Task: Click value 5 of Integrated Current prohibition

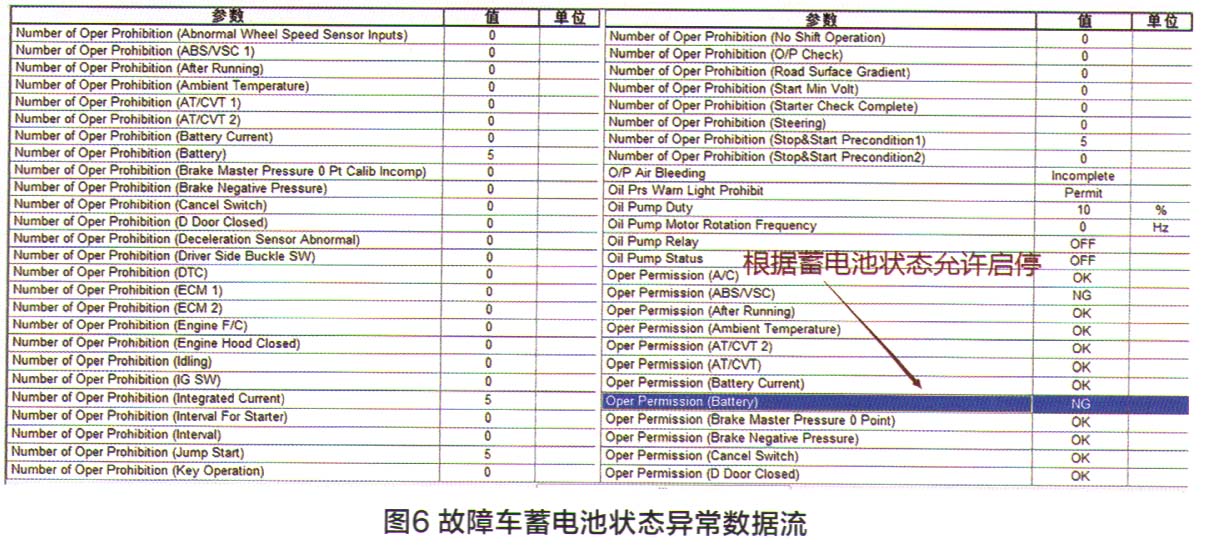Action: pos(488,399)
